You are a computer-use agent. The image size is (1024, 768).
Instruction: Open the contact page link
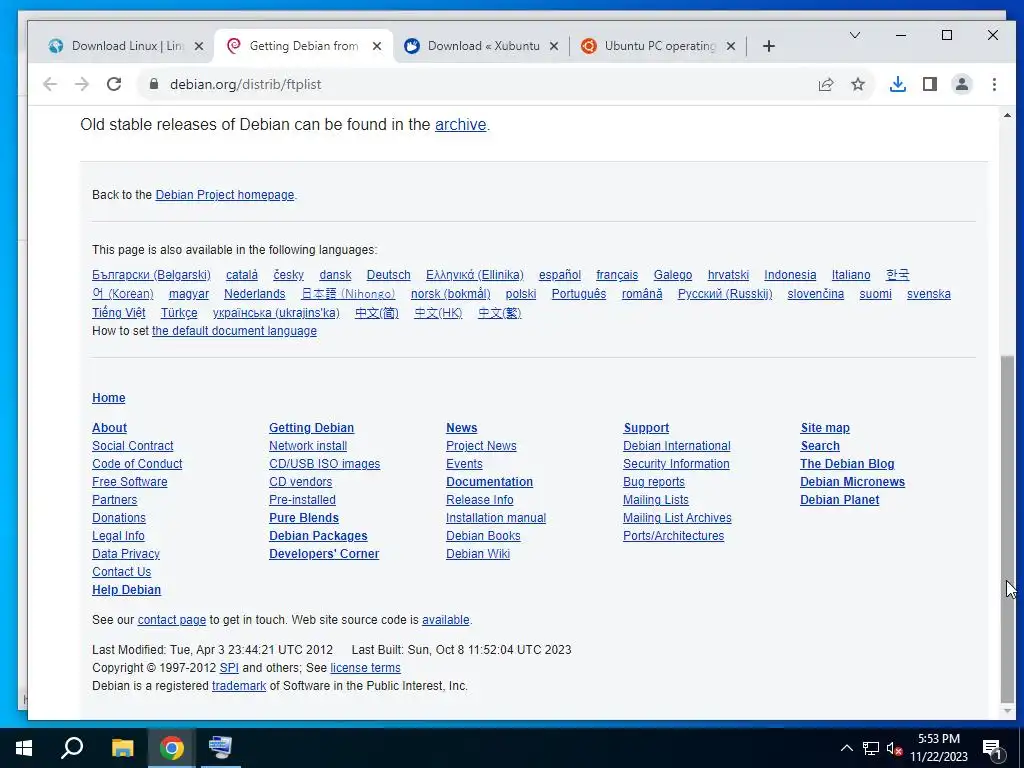pos(172,620)
